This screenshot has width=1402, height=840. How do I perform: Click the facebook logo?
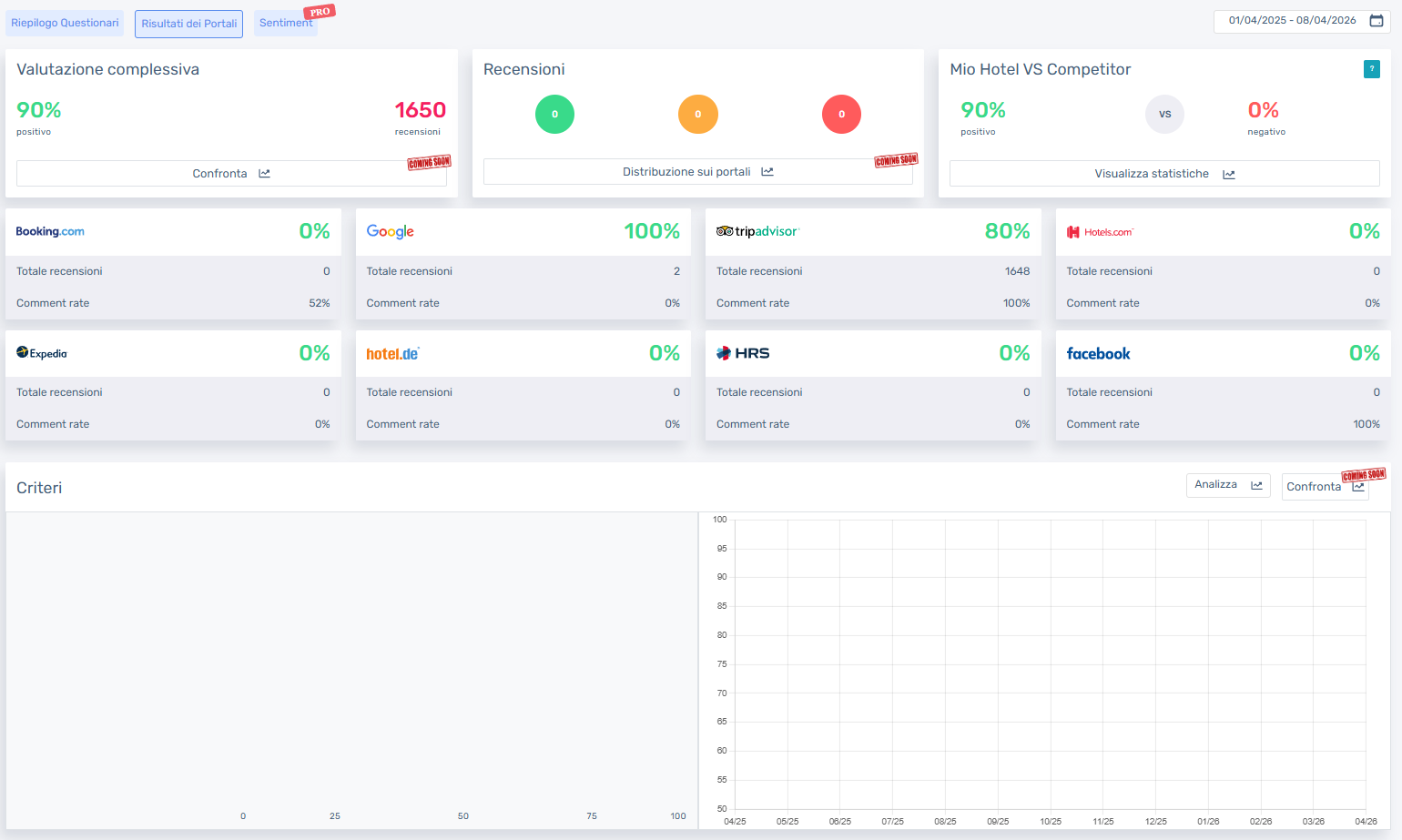tap(1098, 354)
